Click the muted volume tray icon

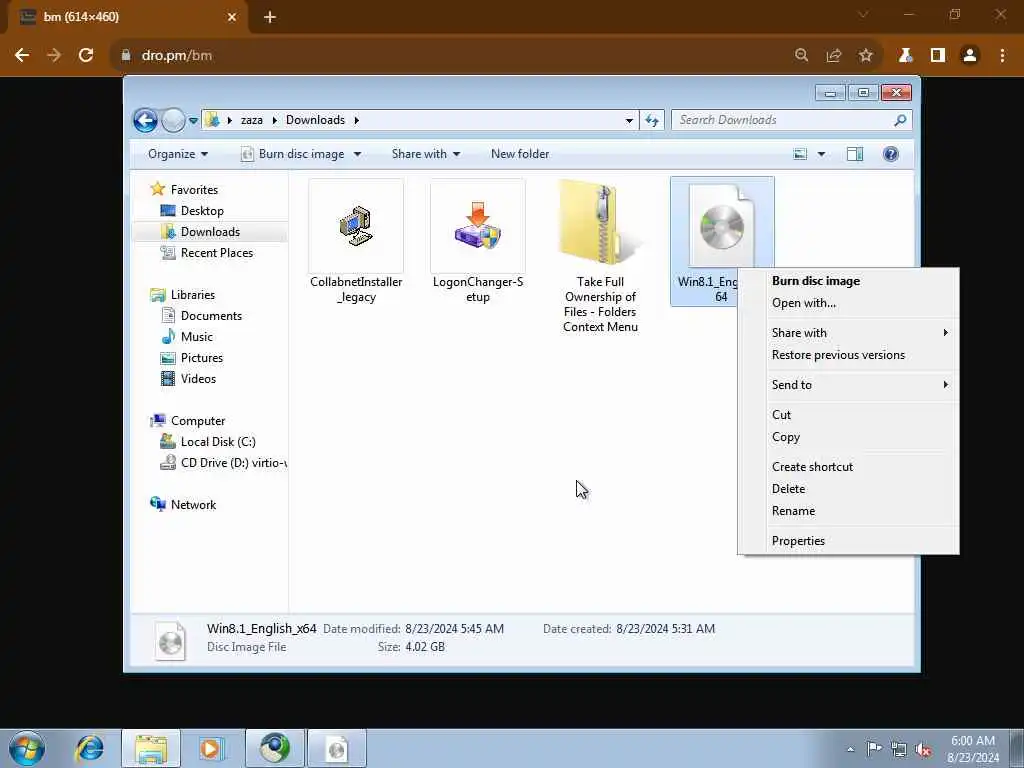(923, 749)
